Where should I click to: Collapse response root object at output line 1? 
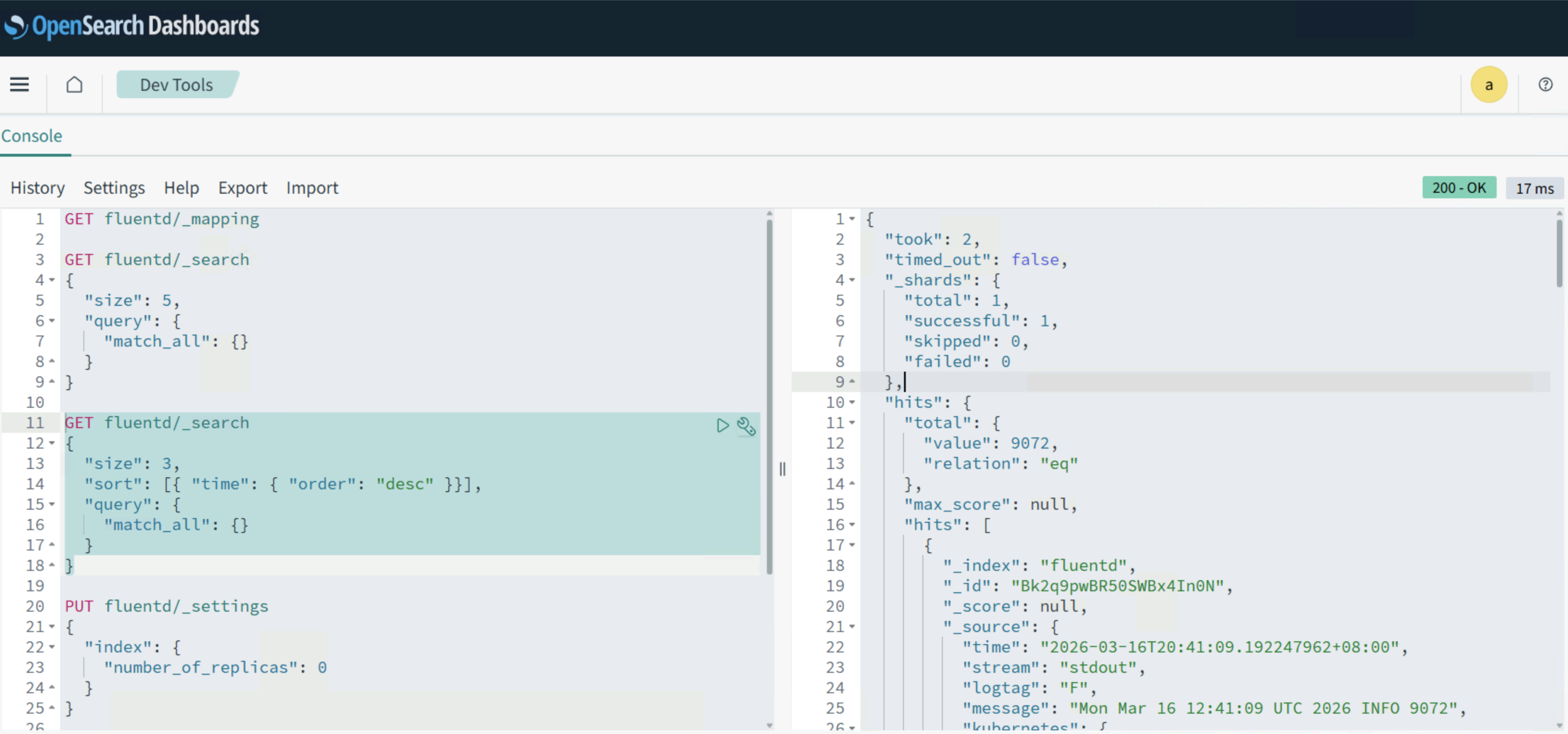pyautogui.click(x=852, y=219)
